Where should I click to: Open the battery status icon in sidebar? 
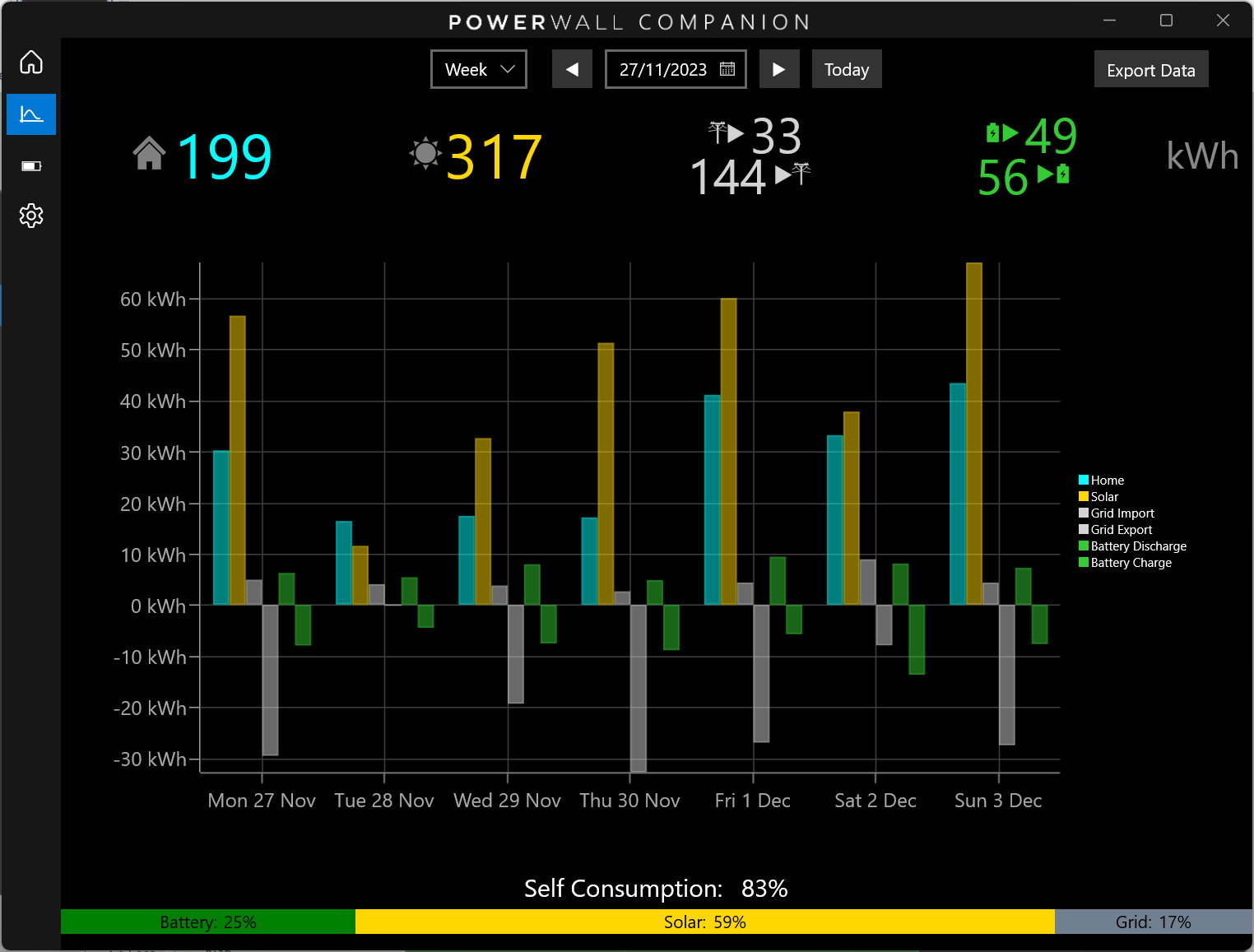coord(30,165)
